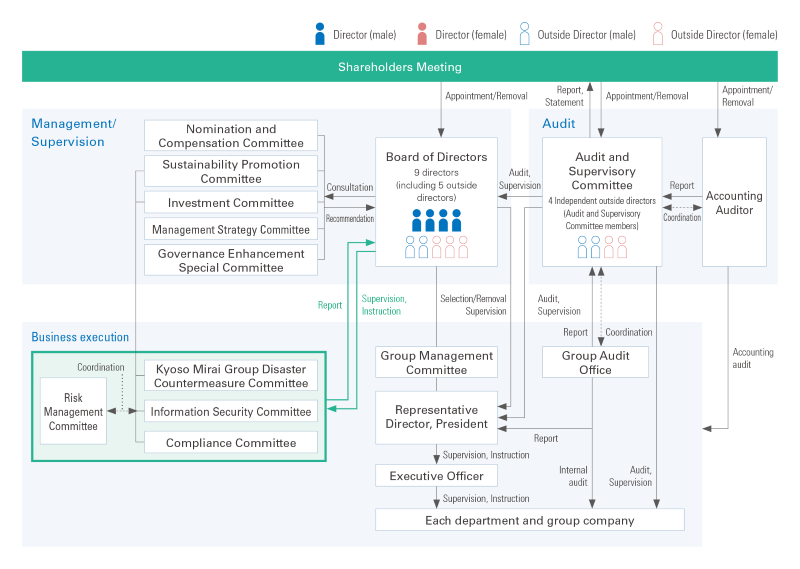Click the rightmost pink outline icon in Board of Directors

(x=463, y=247)
